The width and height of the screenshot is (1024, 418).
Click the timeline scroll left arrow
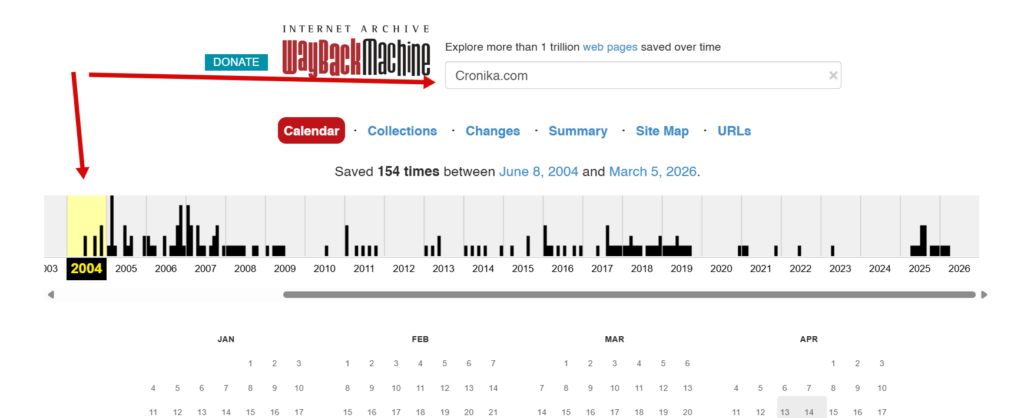pyautogui.click(x=51, y=295)
